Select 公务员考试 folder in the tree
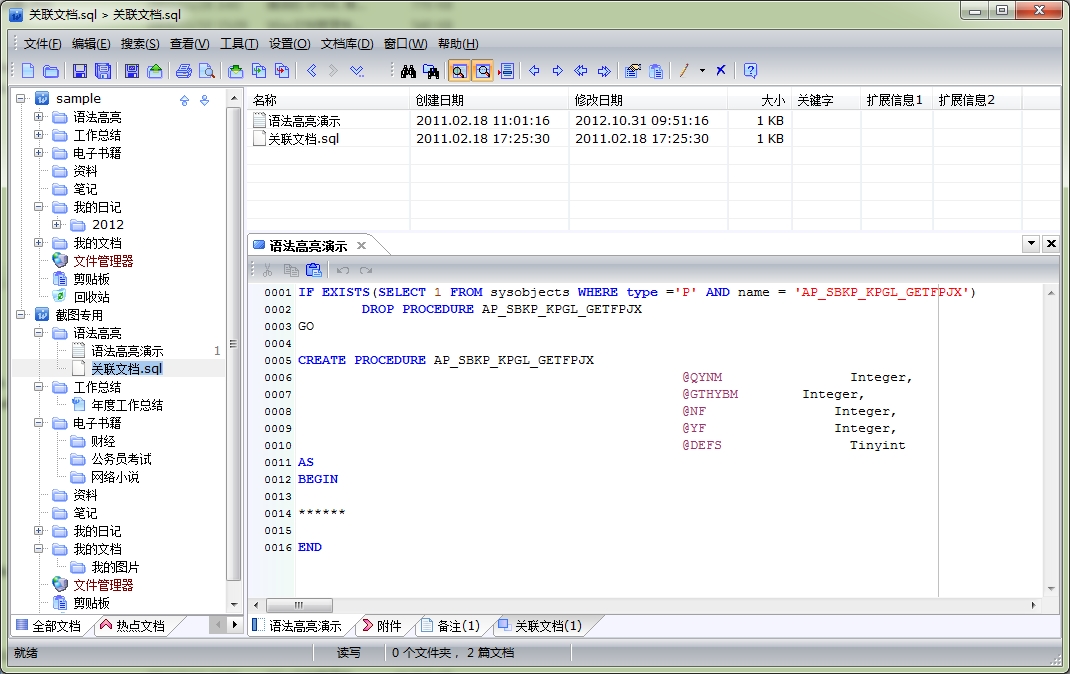Image resolution: width=1070 pixels, height=674 pixels. pyautogui.click(x=121, y=459)
